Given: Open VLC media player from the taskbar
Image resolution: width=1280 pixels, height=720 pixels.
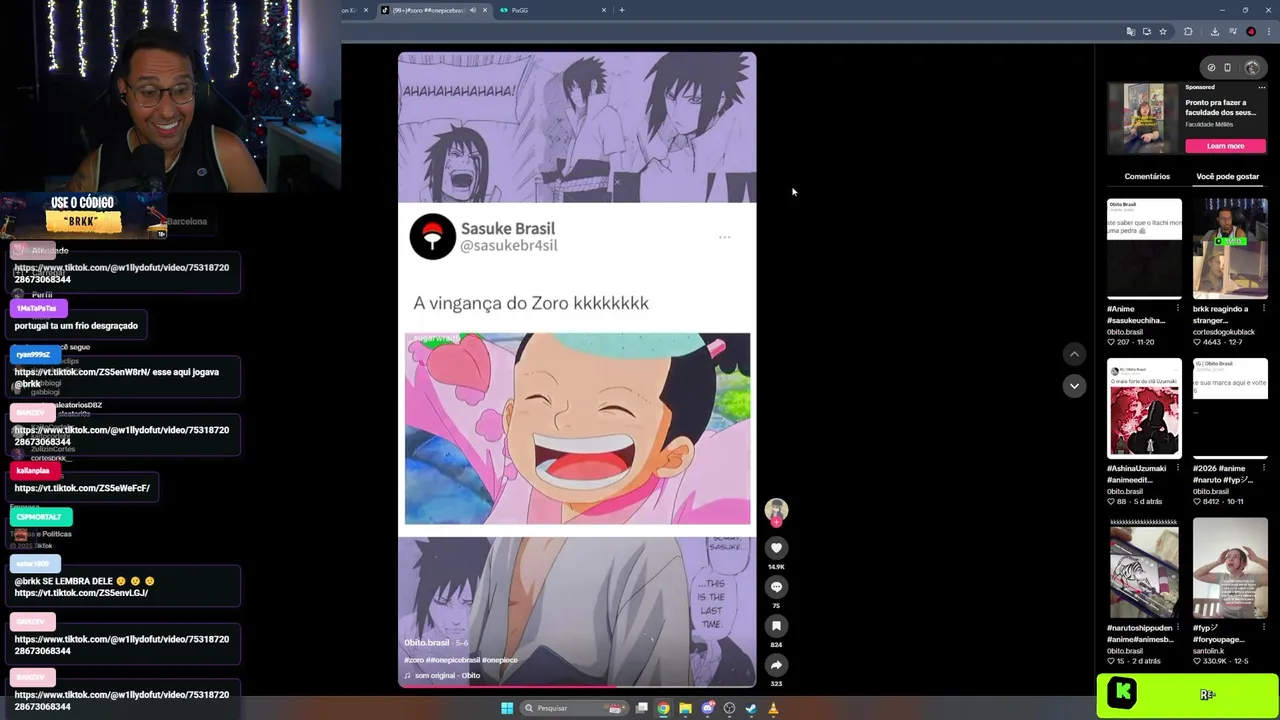Looking at the screenshot, I should (x=773, y=708).
